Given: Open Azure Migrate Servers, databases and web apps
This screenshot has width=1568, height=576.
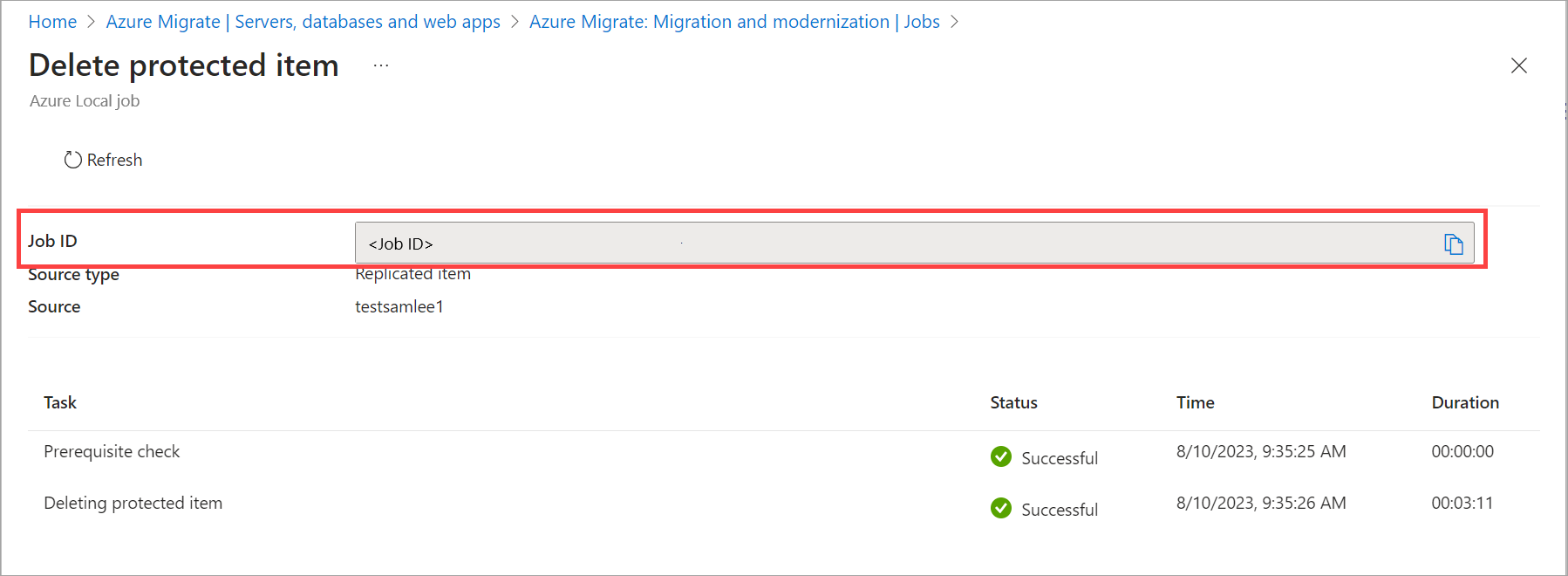Looking at the screenshot, I should pyautogui.click(x=303, y=21).
